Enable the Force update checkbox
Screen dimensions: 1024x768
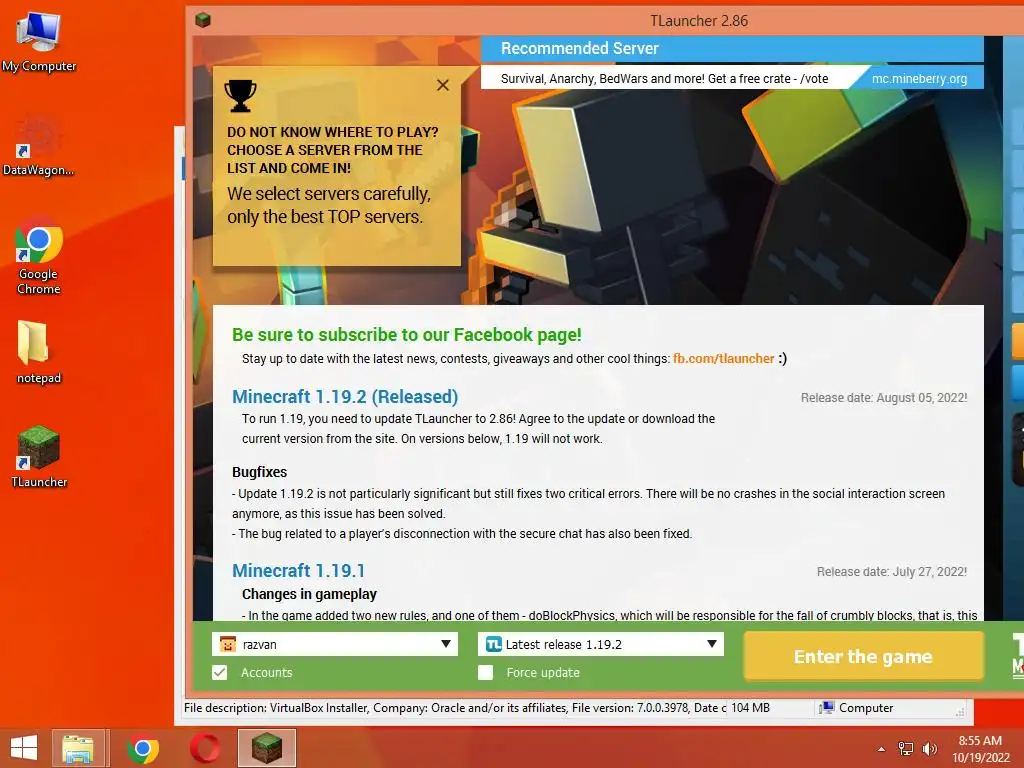[x=485, y=673]
